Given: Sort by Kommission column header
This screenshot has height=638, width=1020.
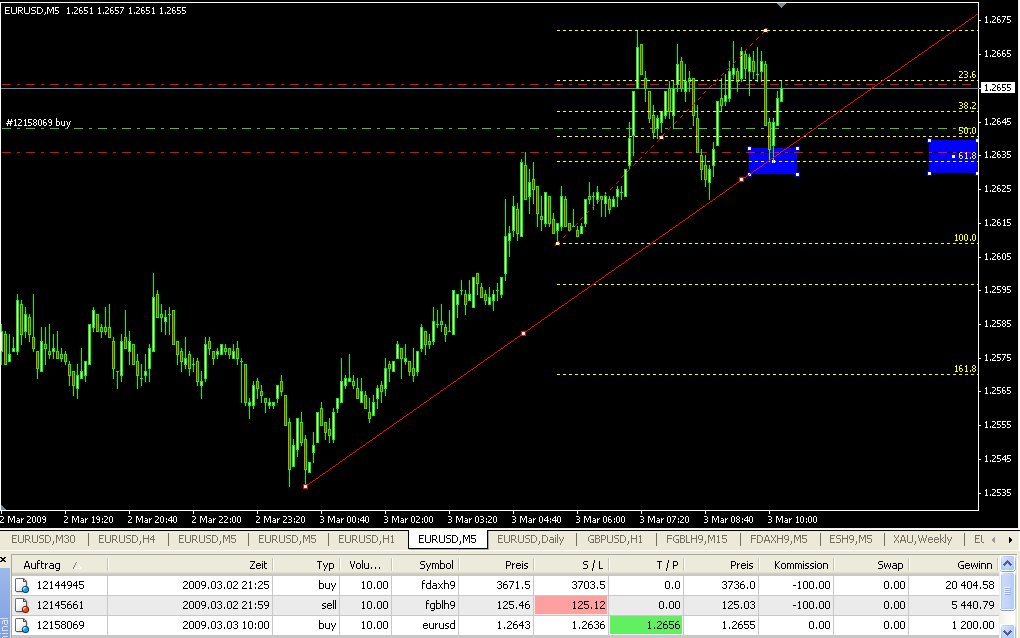Looking at the screenshot, I should (796, 565).
